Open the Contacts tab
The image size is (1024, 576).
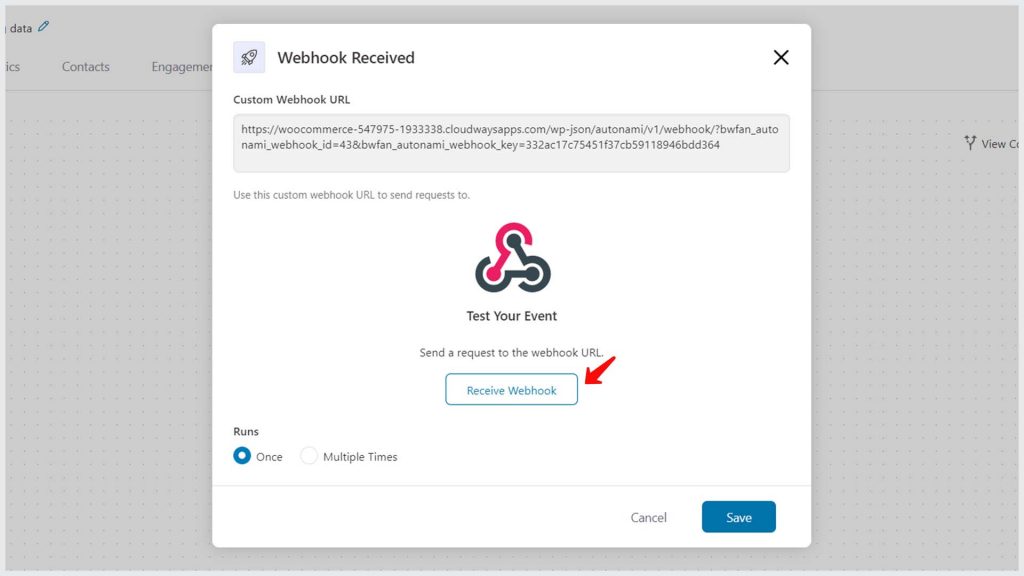[x=86, y=67]
